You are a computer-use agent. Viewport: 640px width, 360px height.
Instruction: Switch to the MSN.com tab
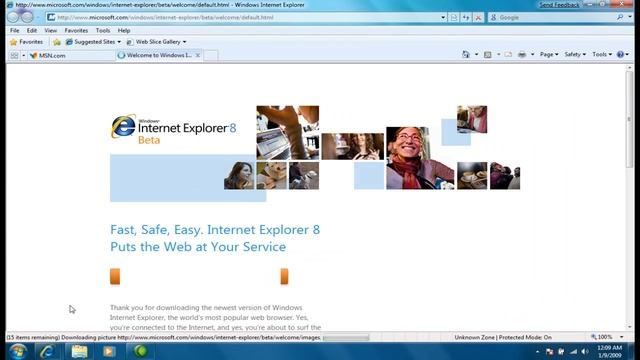[x=71, y=56]
